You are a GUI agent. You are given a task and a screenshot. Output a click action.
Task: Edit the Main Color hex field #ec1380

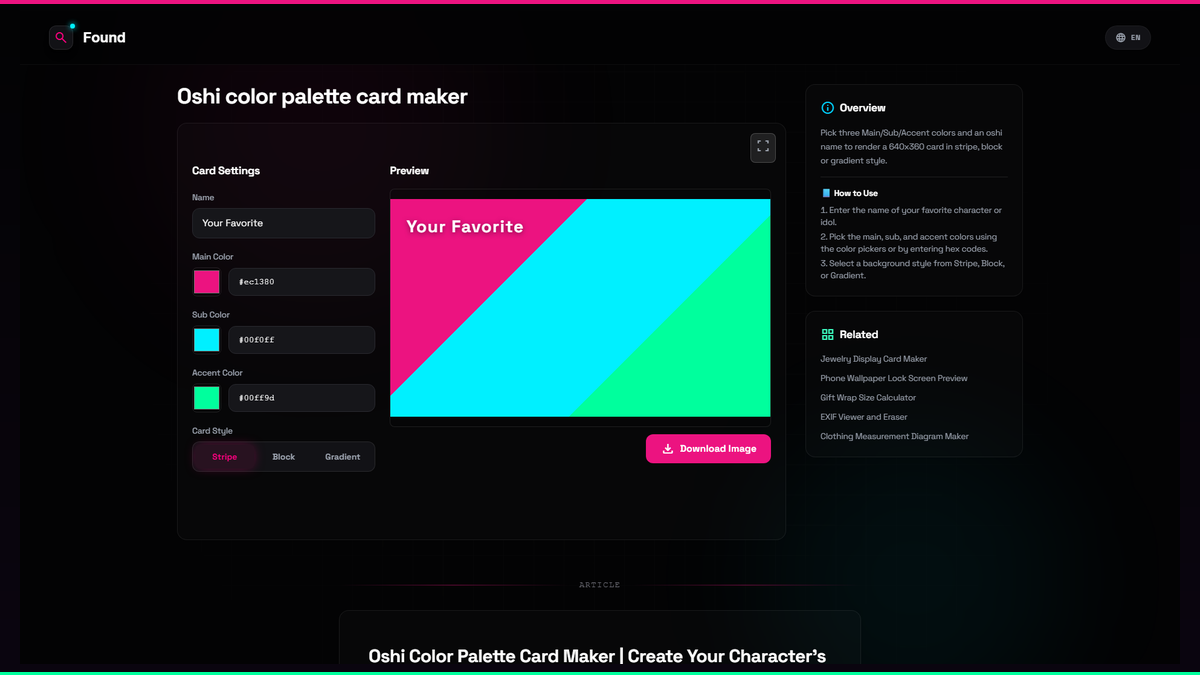(301, 282)
